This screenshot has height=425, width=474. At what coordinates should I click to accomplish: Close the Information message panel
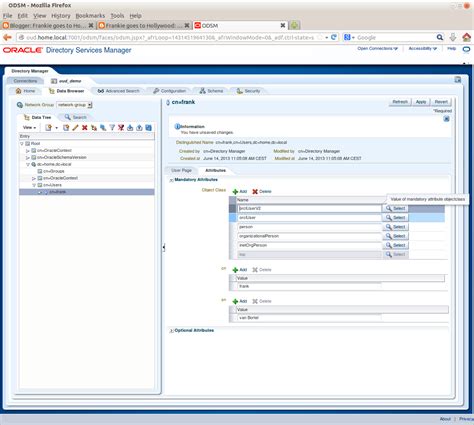pos(446,119)
